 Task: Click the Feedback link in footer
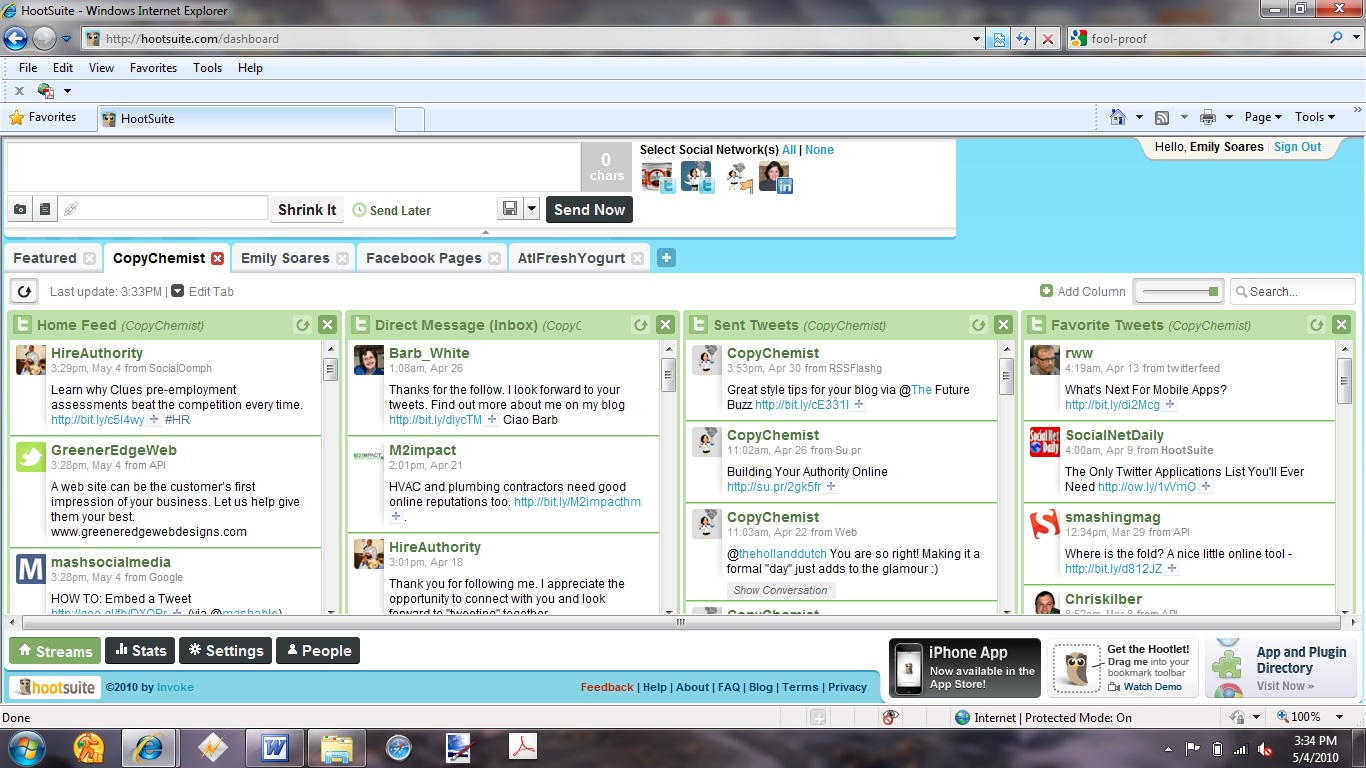click(x=607, y=687)
